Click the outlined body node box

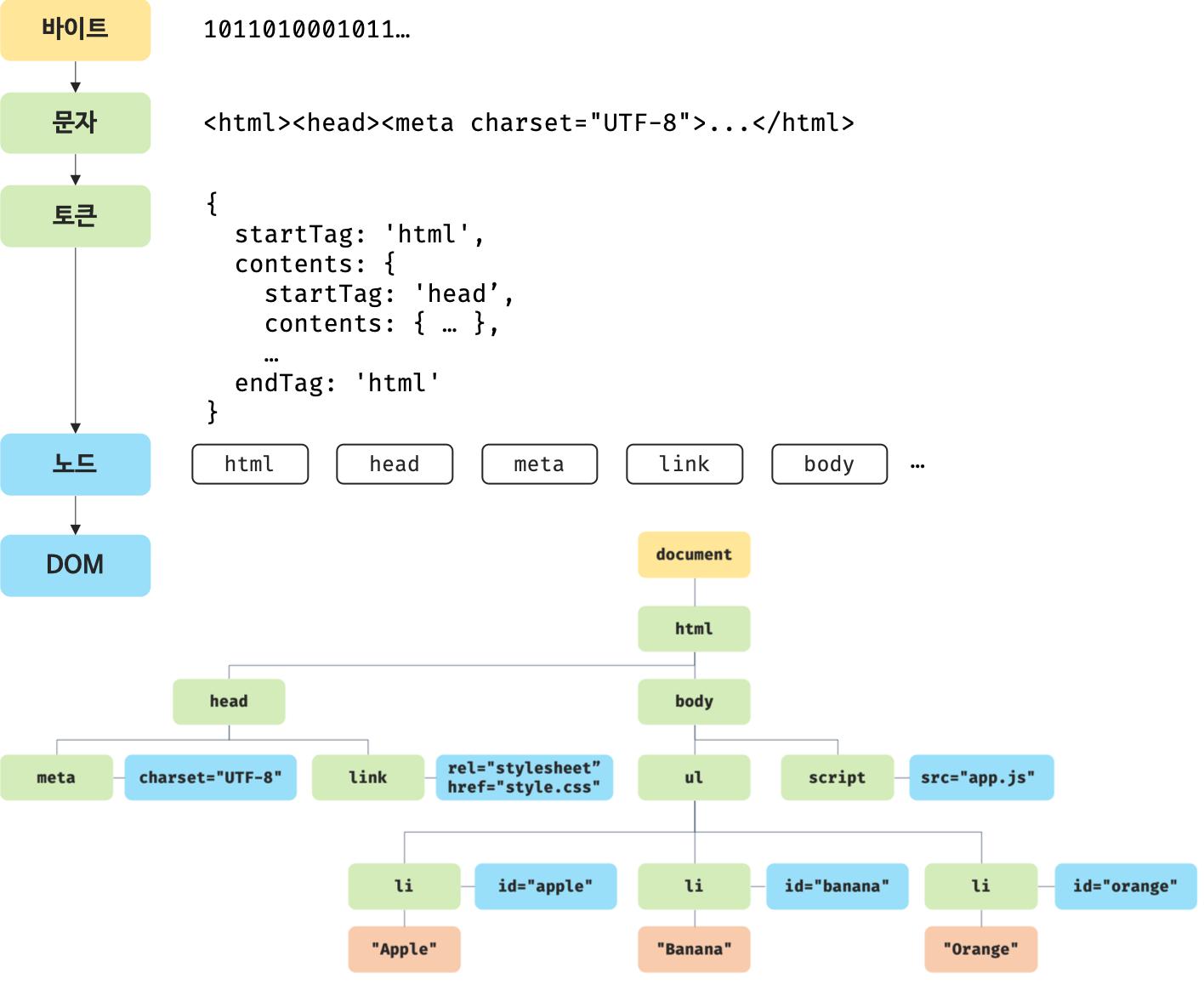(x=830, y=464)
